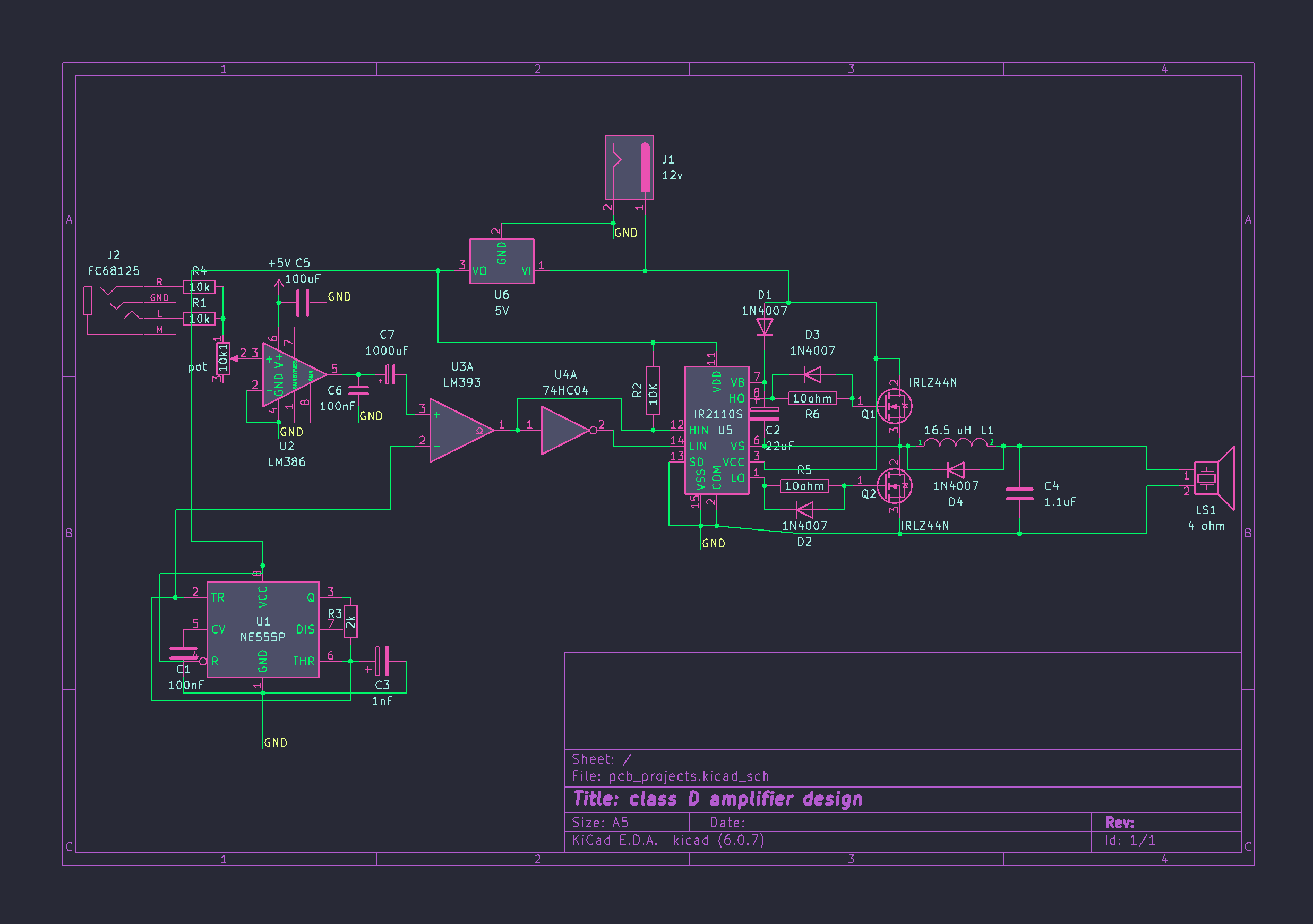This screenshot has width=1313, height=924.
Task: Click the GND power label near J1
Action: [625, 232]
